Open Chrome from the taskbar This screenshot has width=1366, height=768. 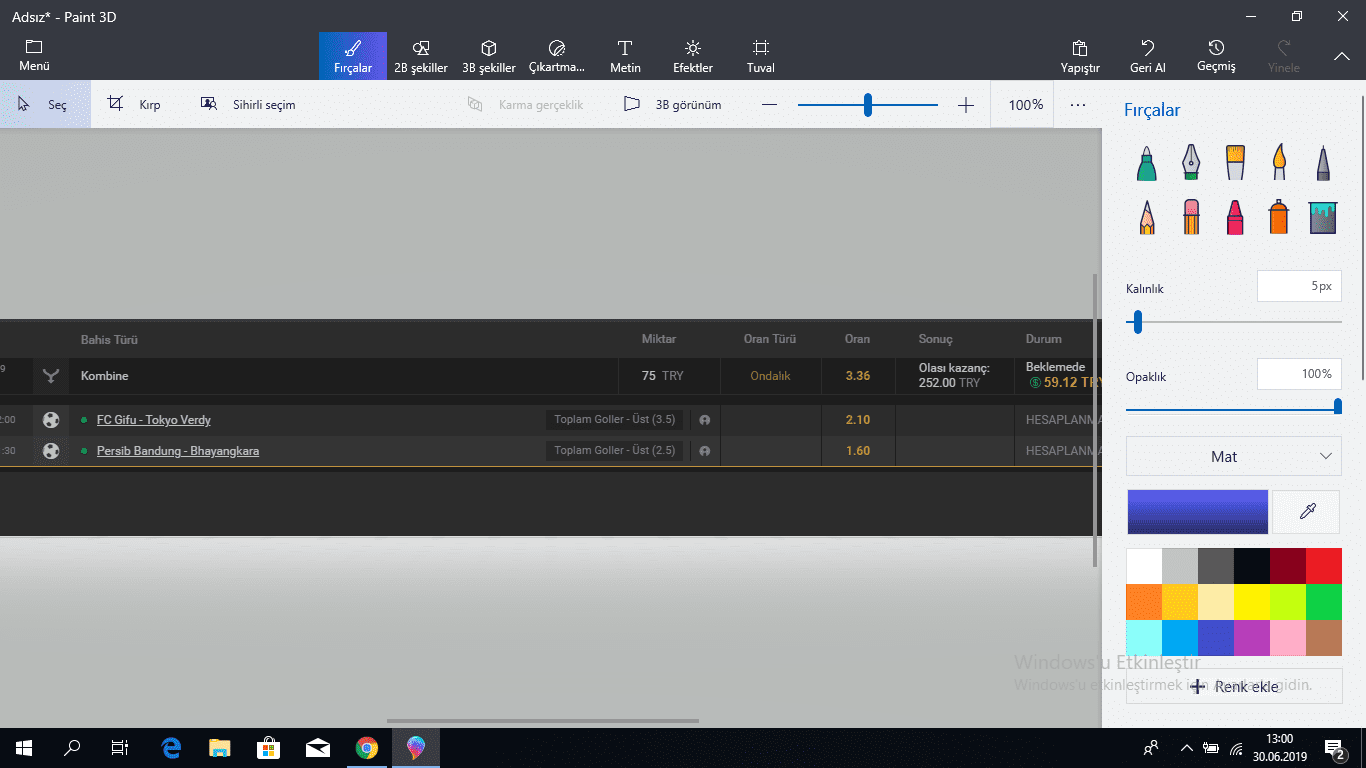(367, 748)
